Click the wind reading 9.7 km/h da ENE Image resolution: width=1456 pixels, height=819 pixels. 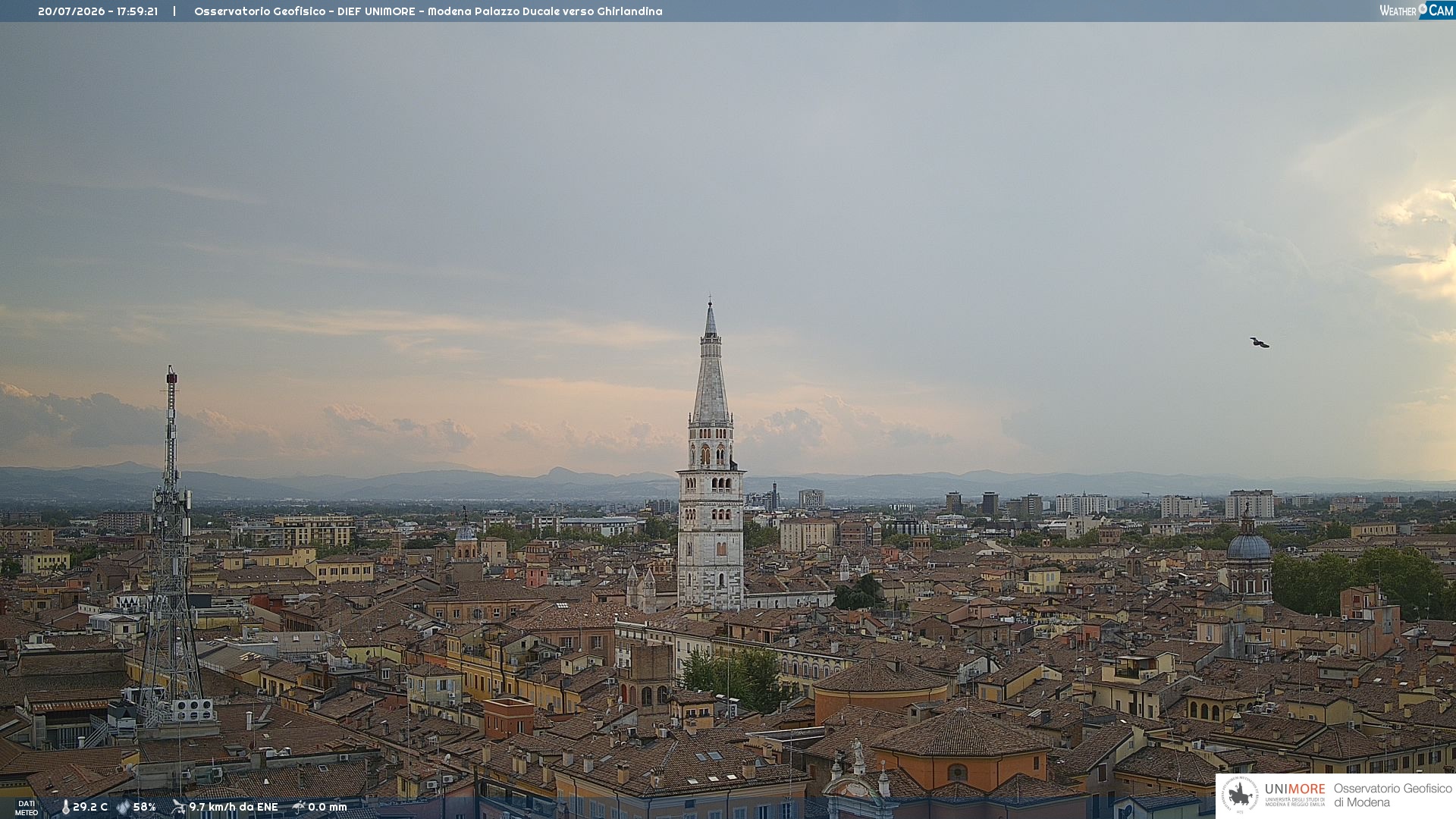pyautogui.click(x=234, y=807)
